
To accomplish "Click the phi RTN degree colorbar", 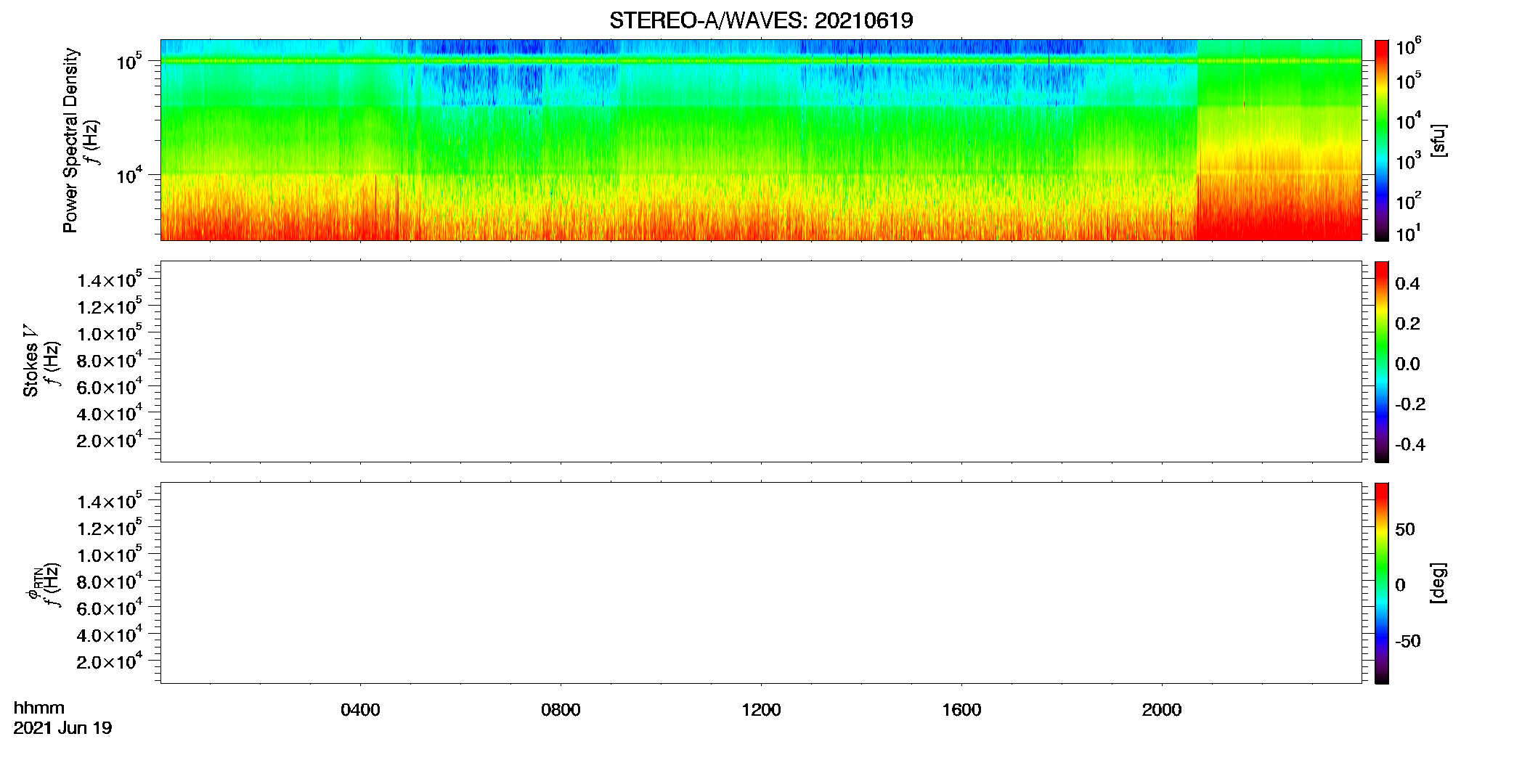I will pos(1382,583).
